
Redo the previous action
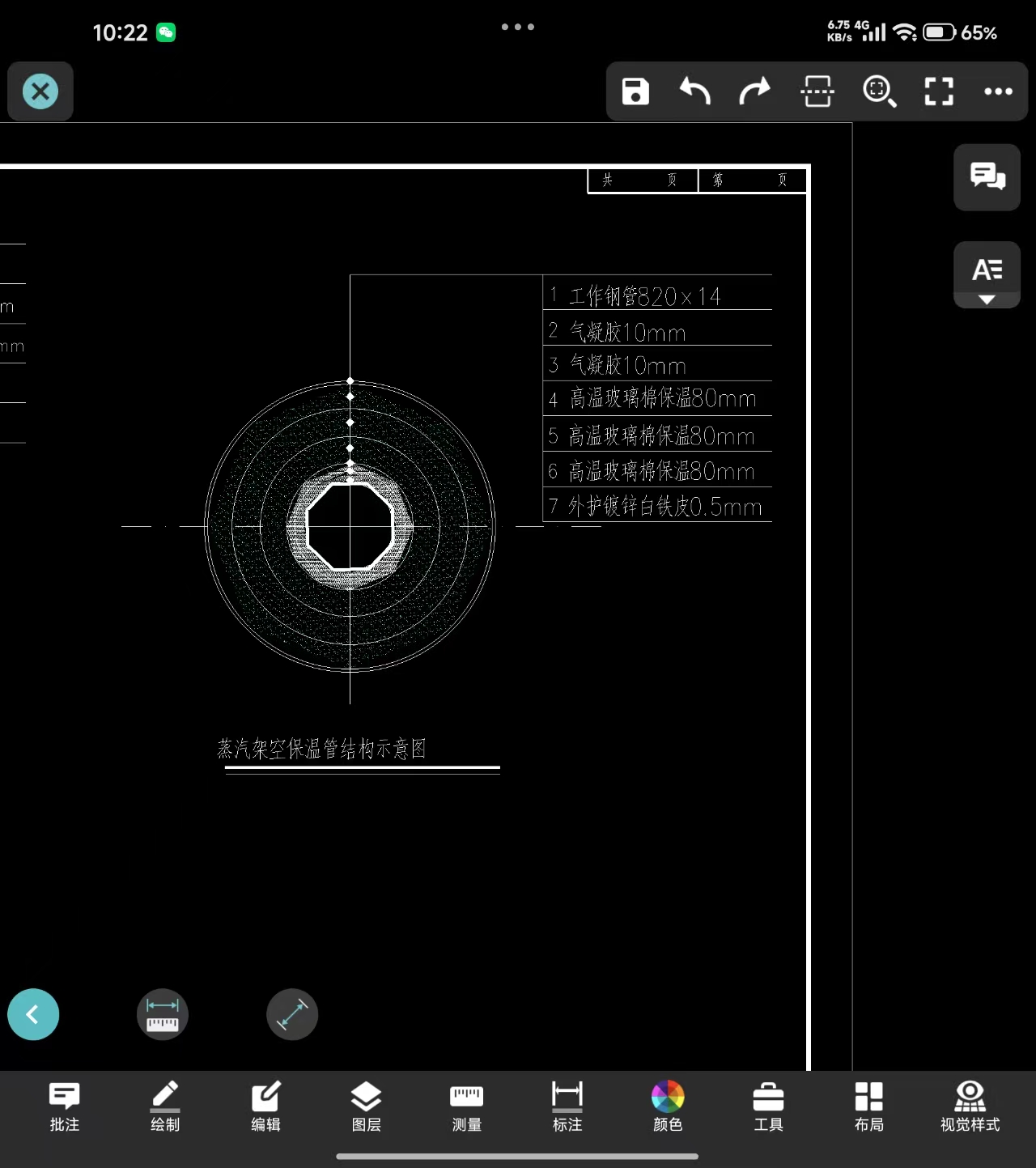(755, 91)
